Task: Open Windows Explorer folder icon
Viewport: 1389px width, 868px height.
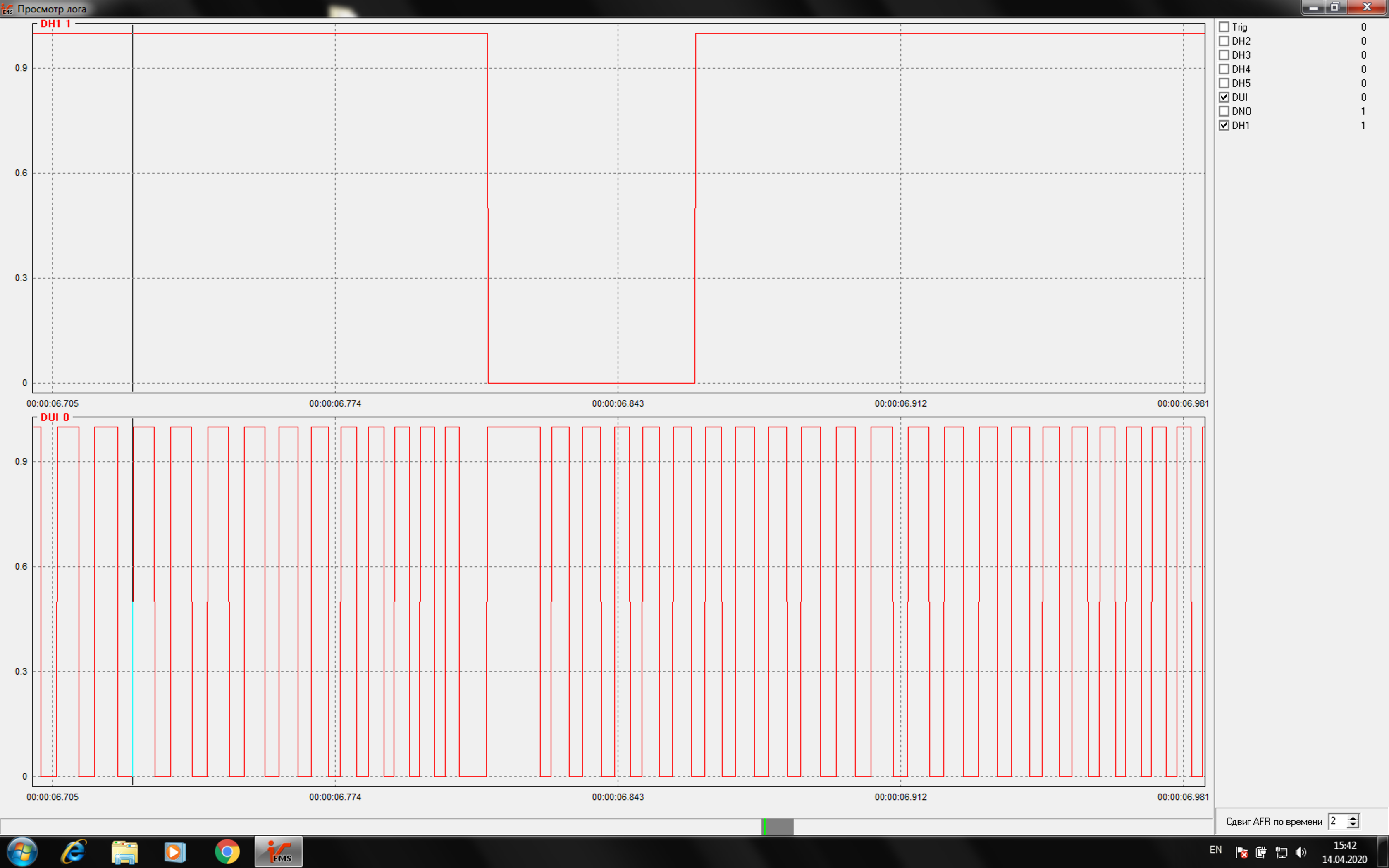Action: (124, 852)
